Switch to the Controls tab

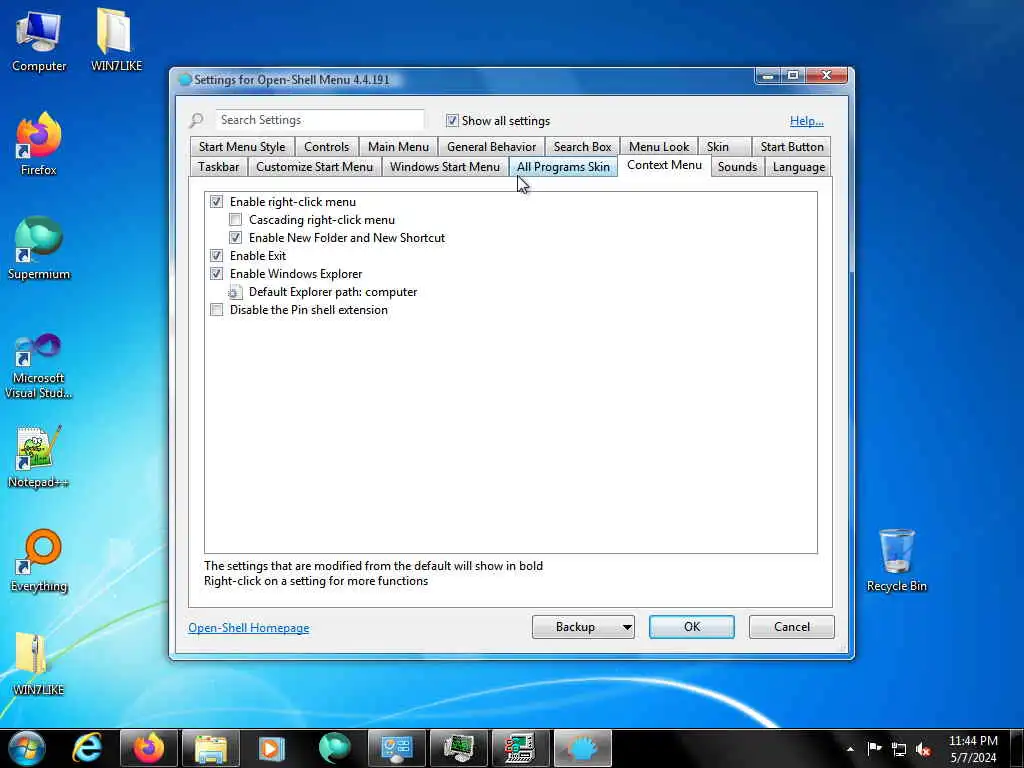click(x=327, y=147)
